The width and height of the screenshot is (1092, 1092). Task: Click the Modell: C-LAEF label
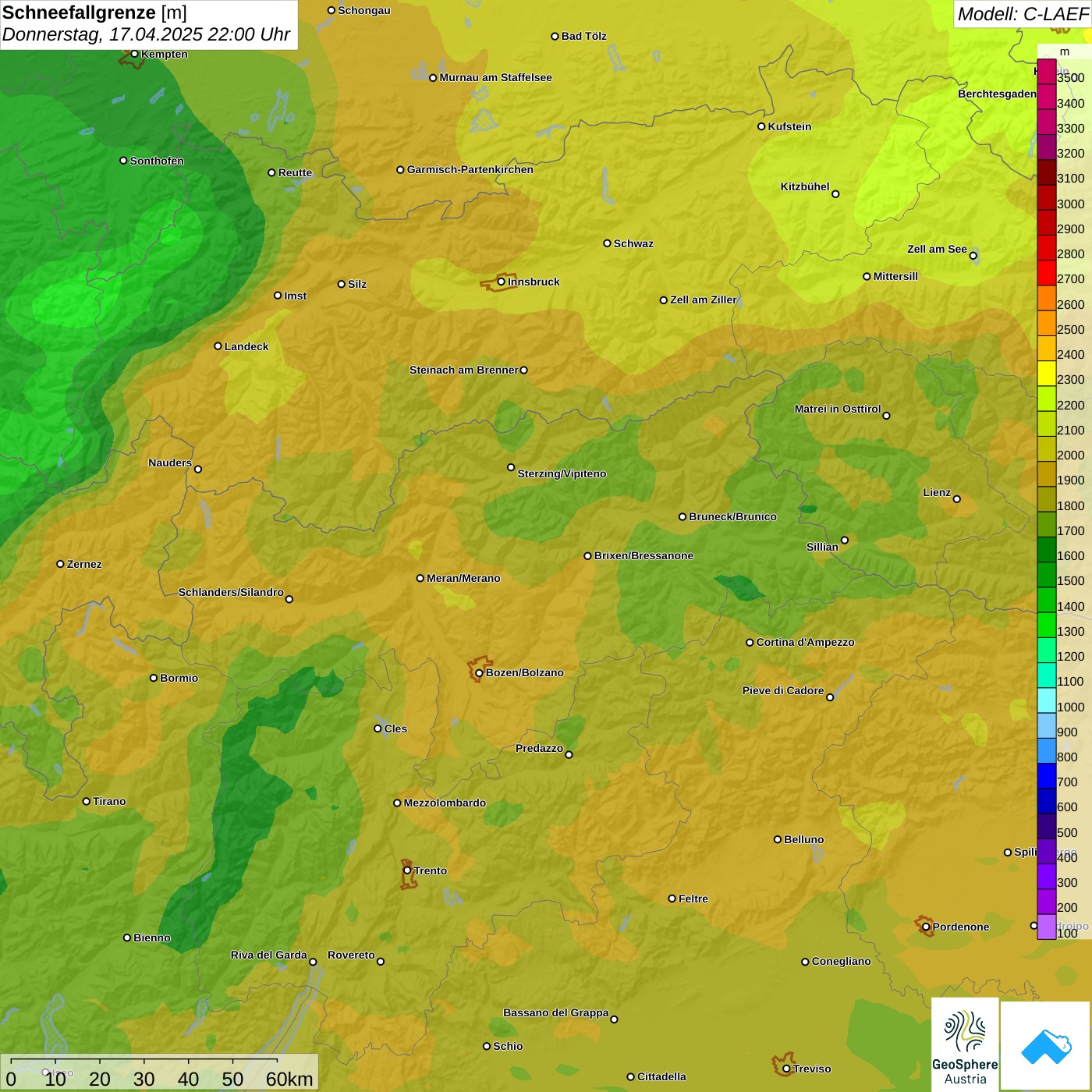1023,14
